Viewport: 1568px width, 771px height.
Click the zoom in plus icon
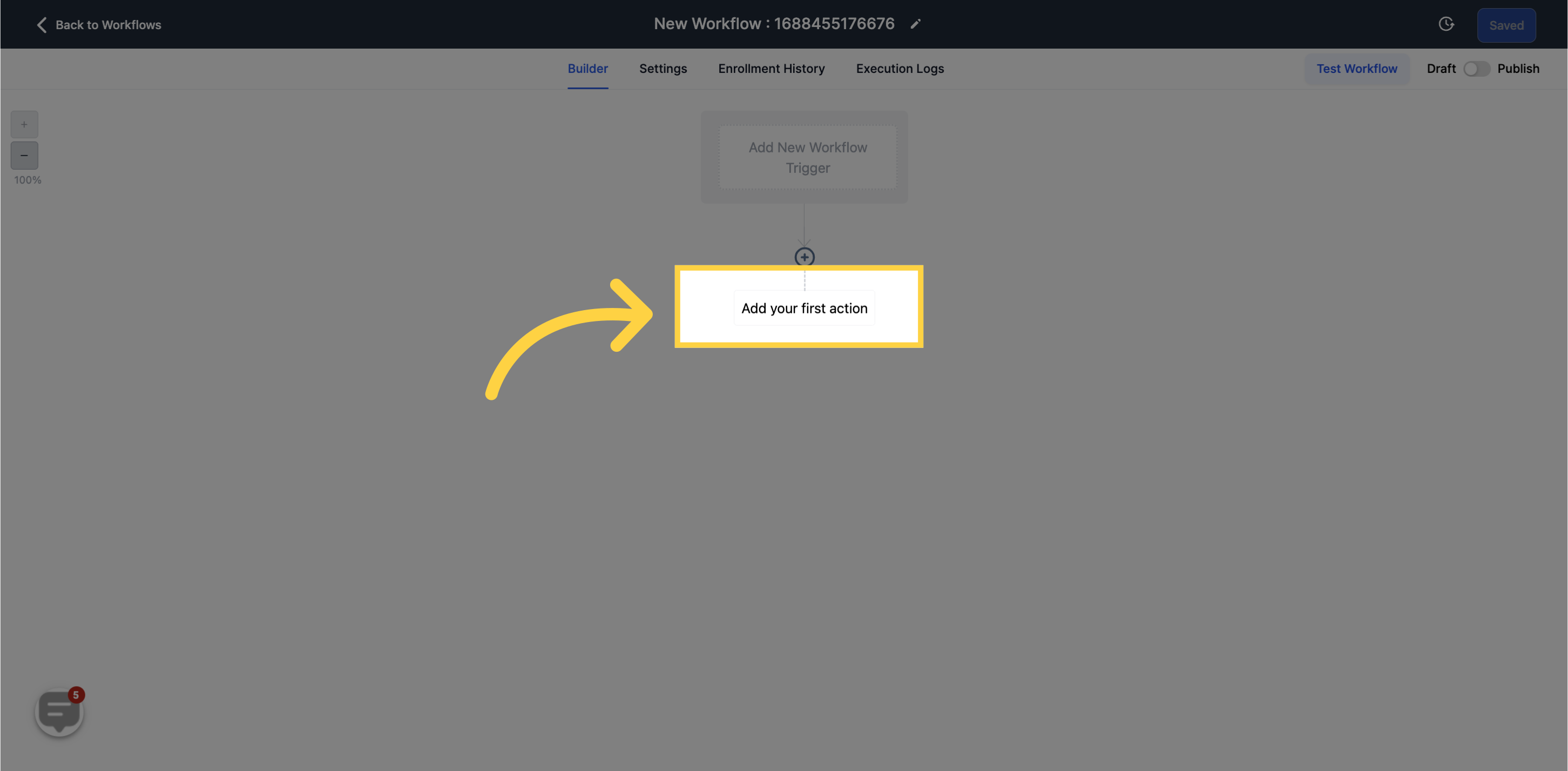tap(24, 124)
